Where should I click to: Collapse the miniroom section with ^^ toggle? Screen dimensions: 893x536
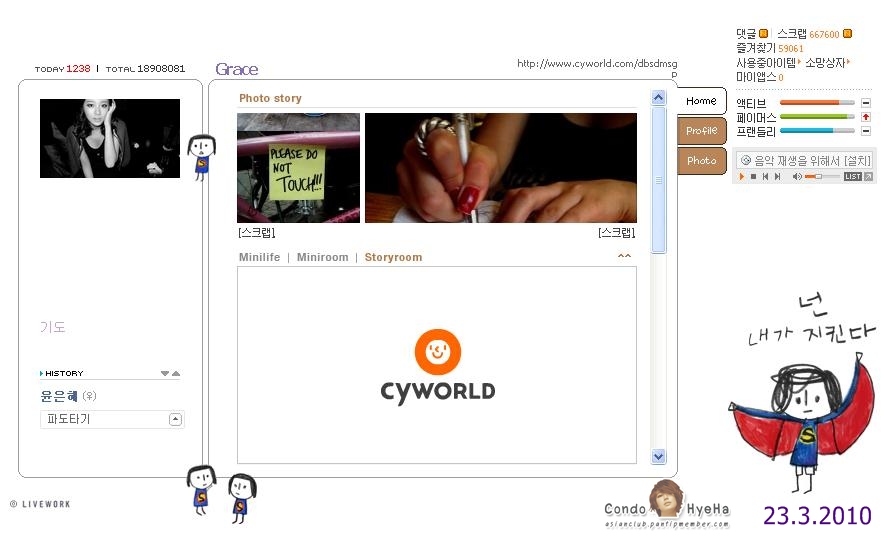(624, 256)
